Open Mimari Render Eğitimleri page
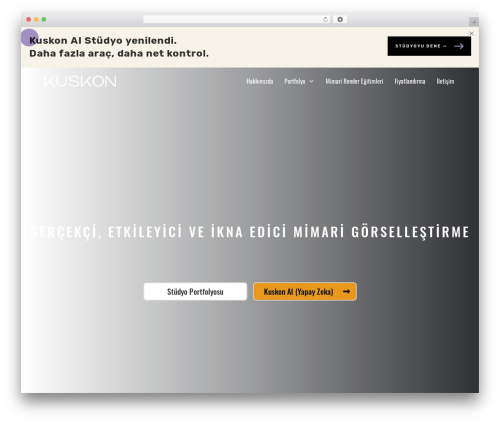The width and height of the screenshot is (500, 423). [x=354, y=81]
